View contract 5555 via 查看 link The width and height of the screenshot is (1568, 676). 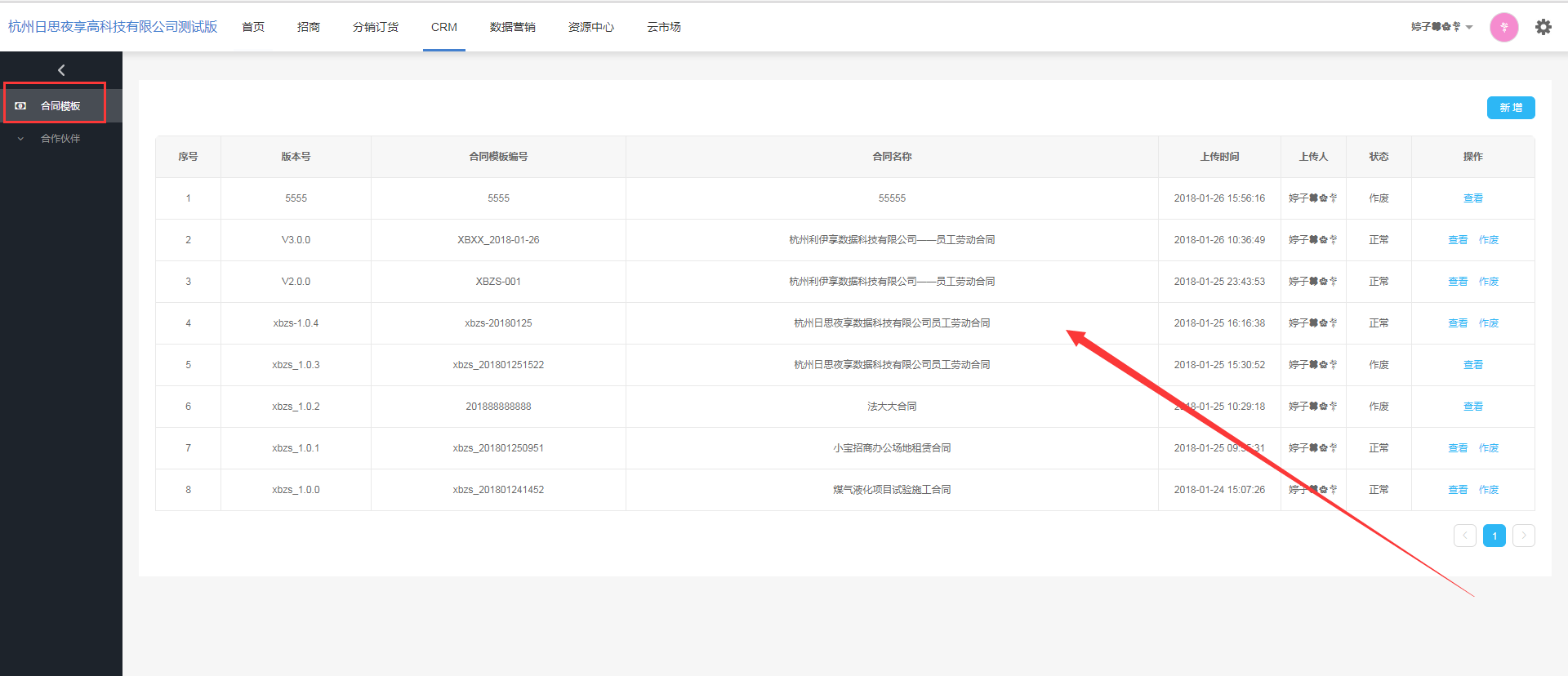pos(1472,198)
